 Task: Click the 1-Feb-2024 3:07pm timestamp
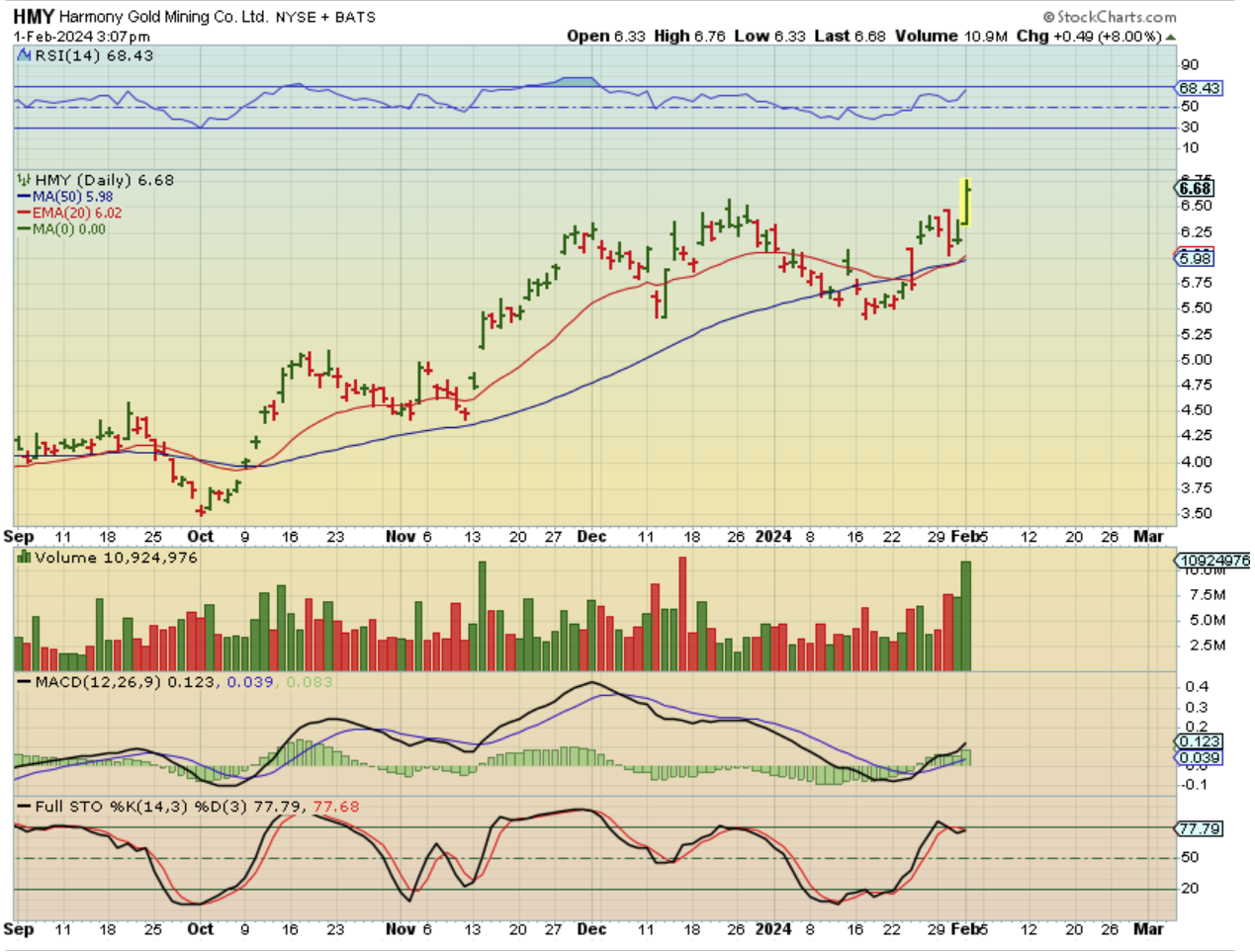click(x=82, y=36)
